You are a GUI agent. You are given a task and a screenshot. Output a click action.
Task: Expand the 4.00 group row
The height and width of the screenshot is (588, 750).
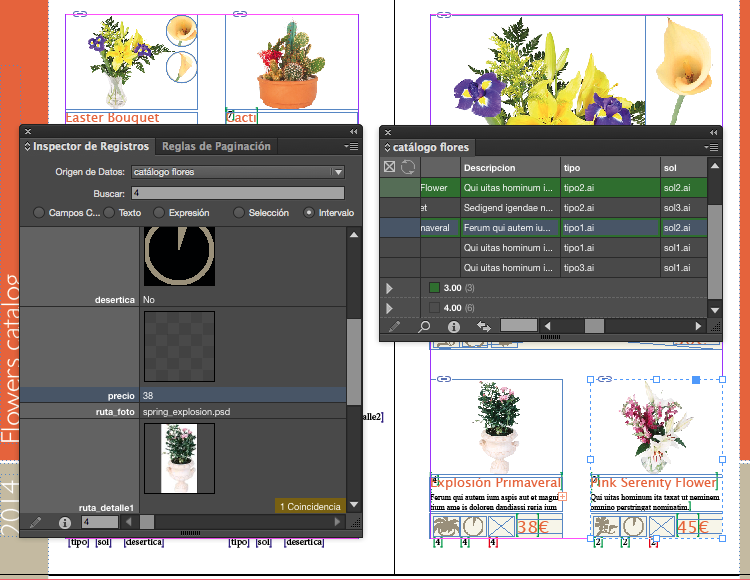[389, 308]
